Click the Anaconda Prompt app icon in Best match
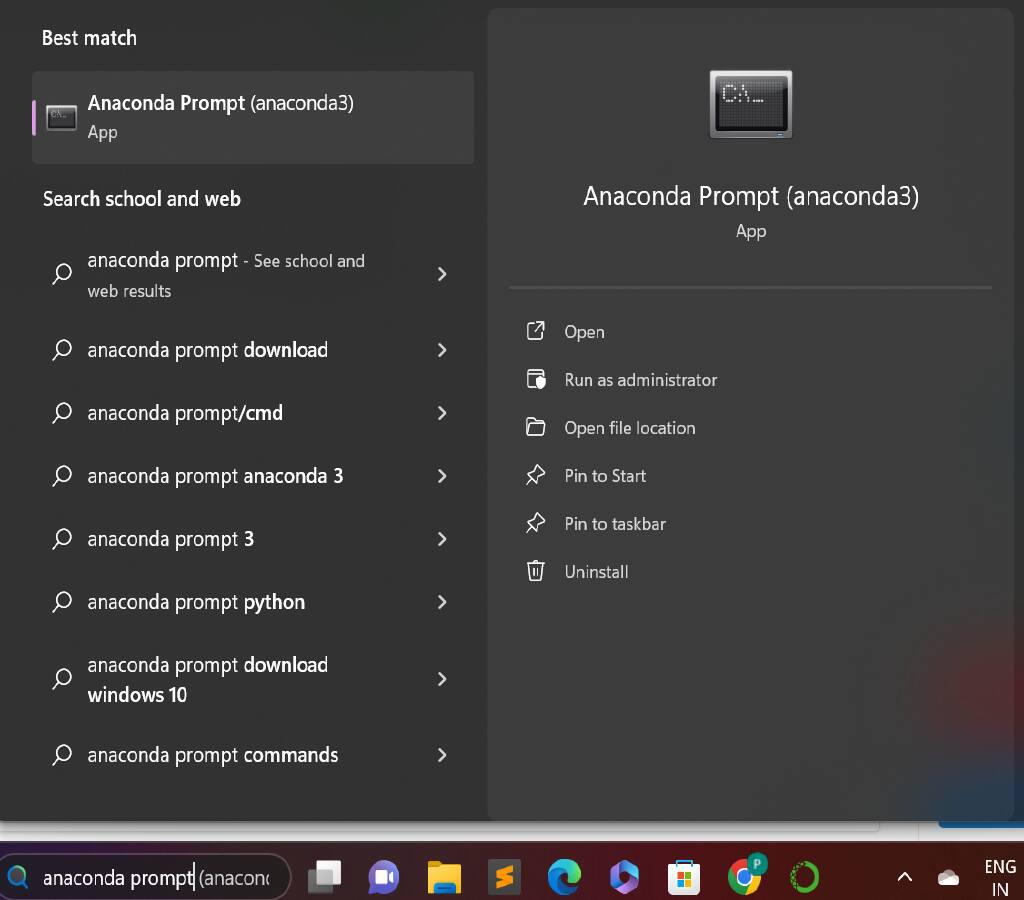Image resolution: width=1024 pixels, height=900 pixels. 61,117
